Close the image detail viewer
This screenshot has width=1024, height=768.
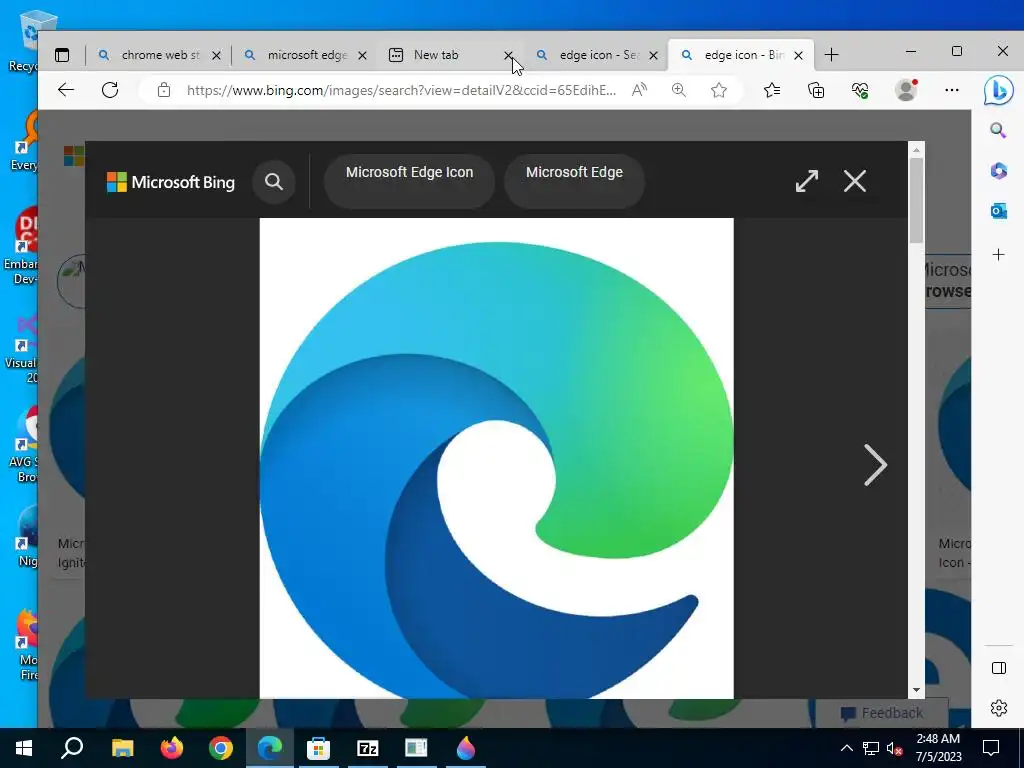855,182
